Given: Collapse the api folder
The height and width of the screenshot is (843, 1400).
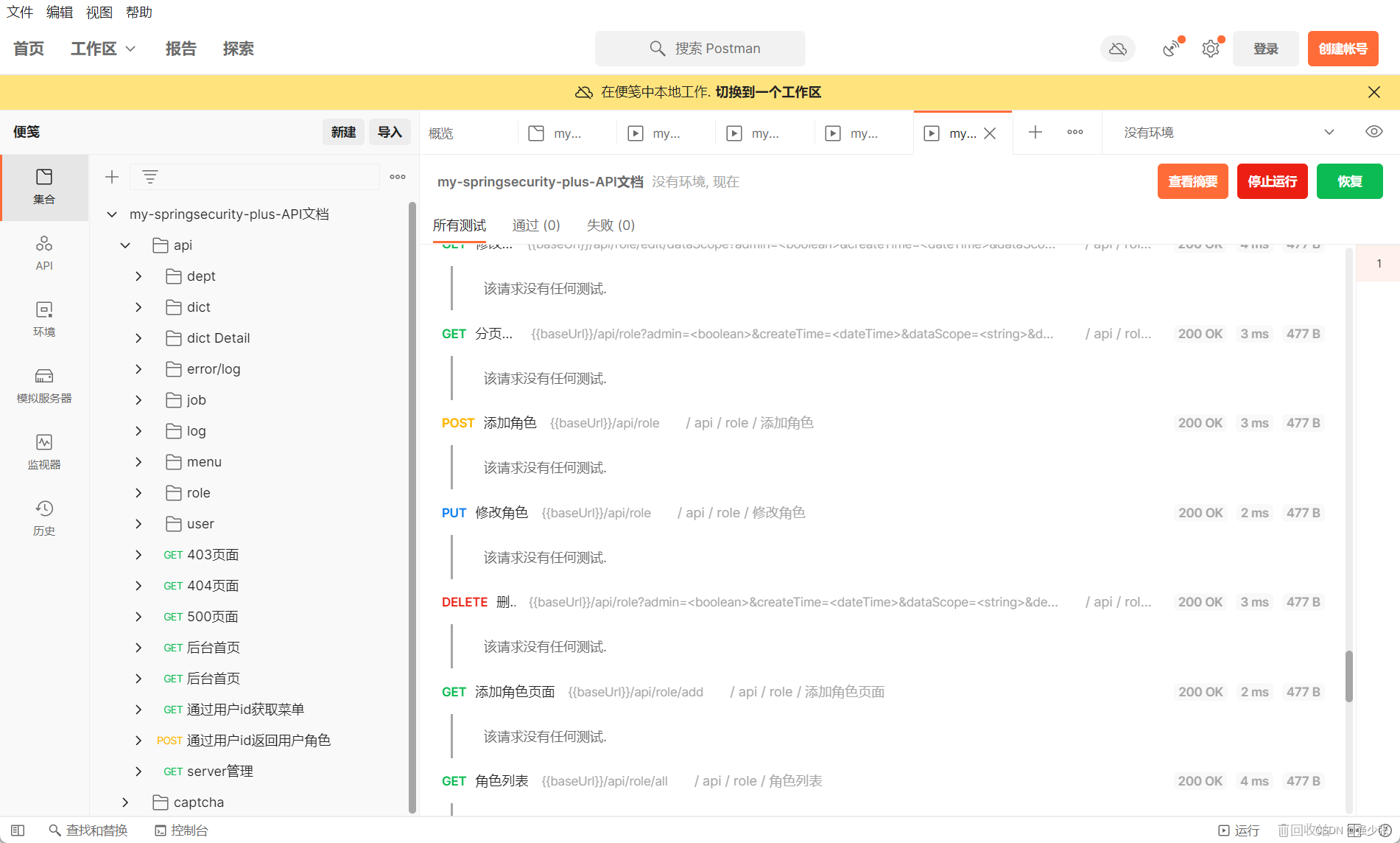Looking at the screenshot, I should pos(125,245).
